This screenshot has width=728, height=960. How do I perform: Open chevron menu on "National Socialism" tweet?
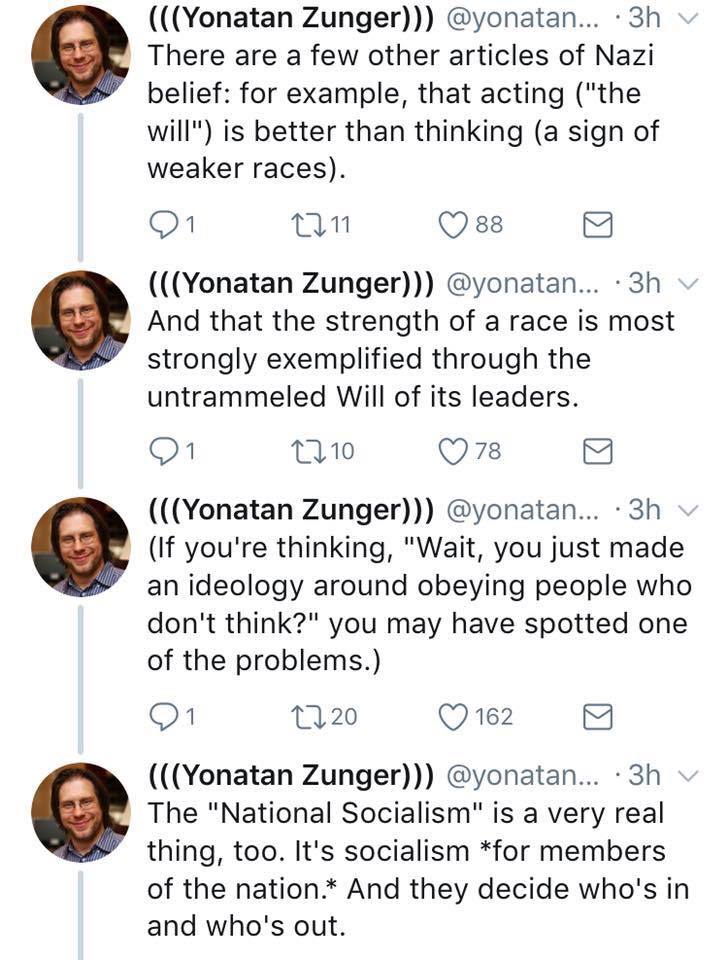tap(685, 775)
